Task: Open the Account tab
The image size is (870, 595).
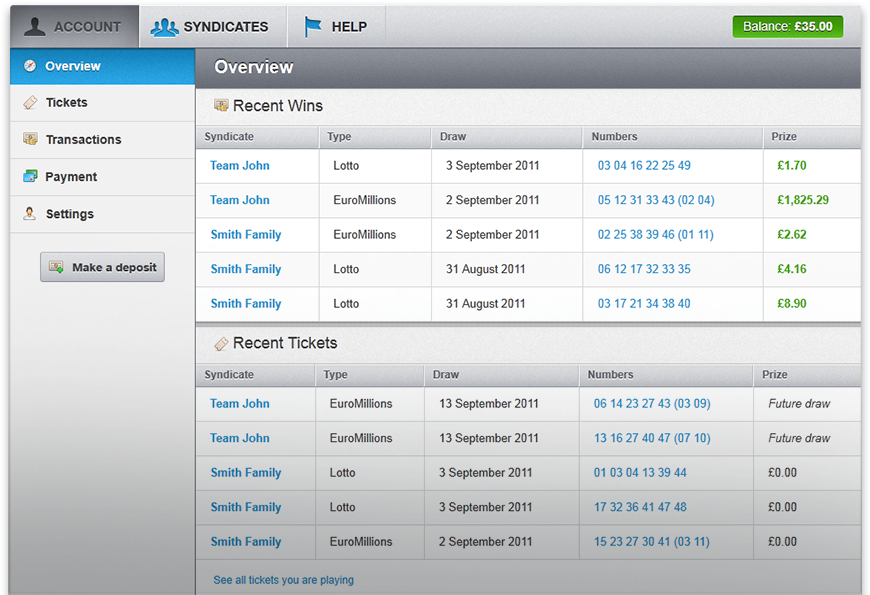Action: pos(74,27)
